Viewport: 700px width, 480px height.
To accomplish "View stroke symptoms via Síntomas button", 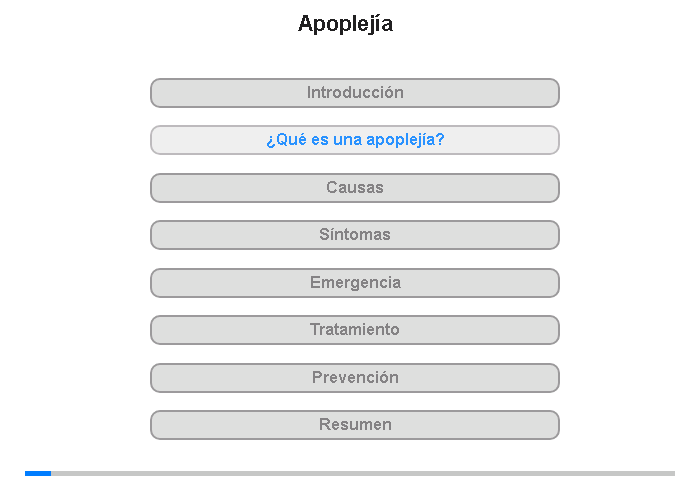I will 354,235.
